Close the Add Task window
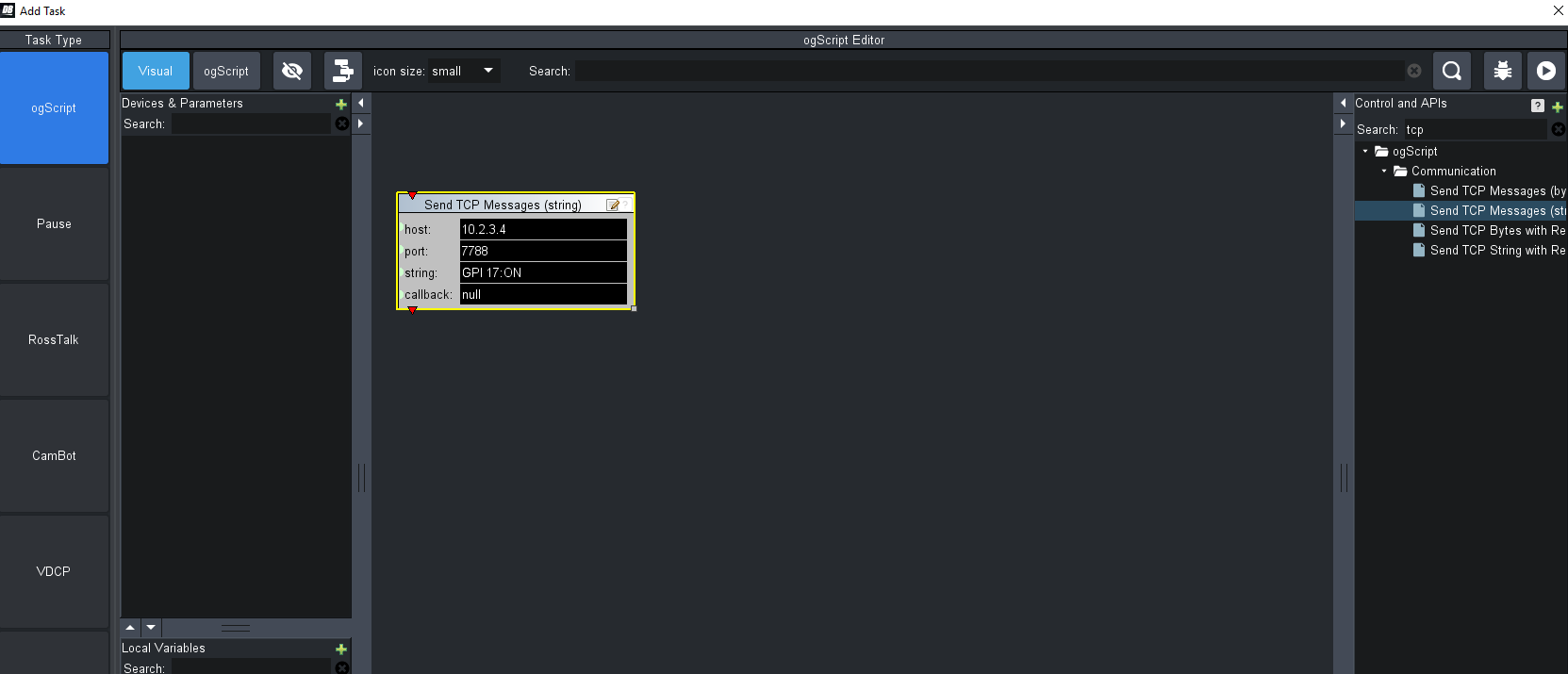1568x674 pixels. [1558, 10]
